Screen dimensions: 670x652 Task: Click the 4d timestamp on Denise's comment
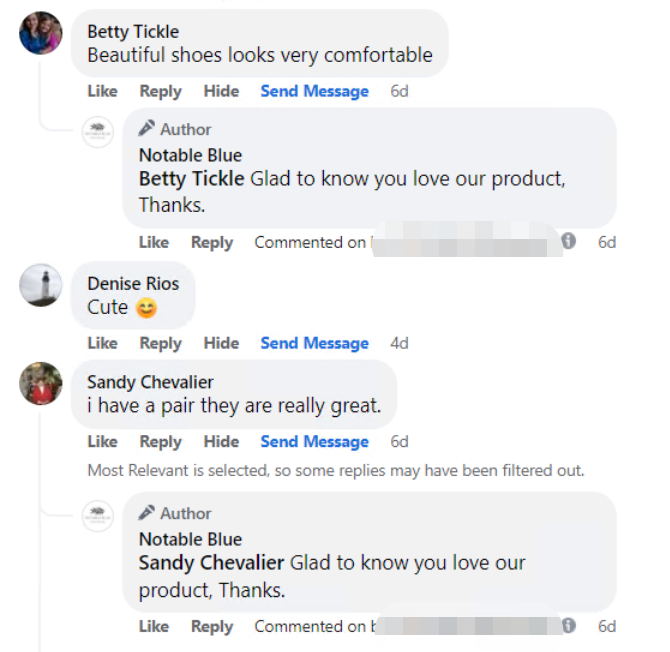(399, 343)
